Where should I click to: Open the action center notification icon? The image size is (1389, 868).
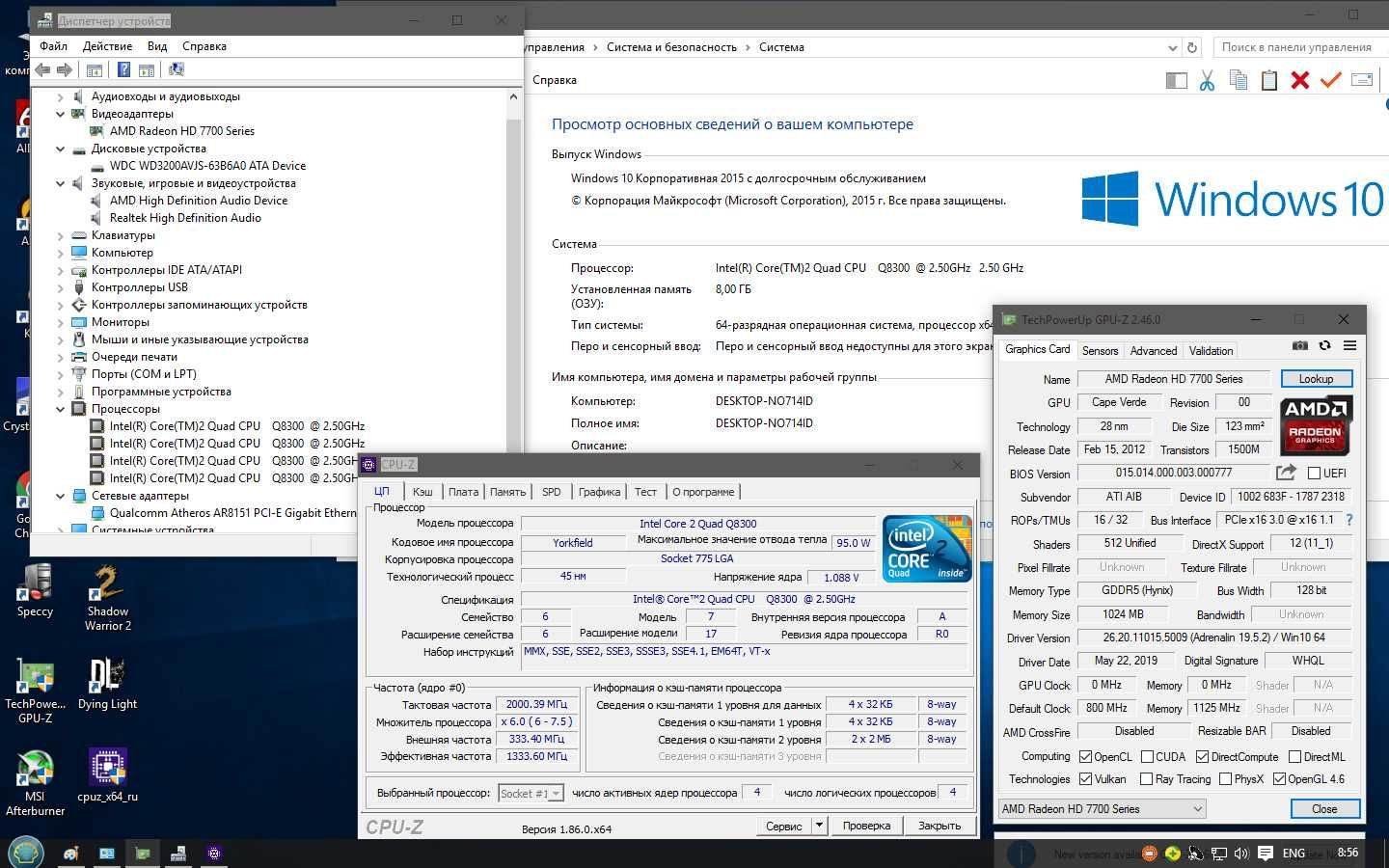pos(1266,854)
